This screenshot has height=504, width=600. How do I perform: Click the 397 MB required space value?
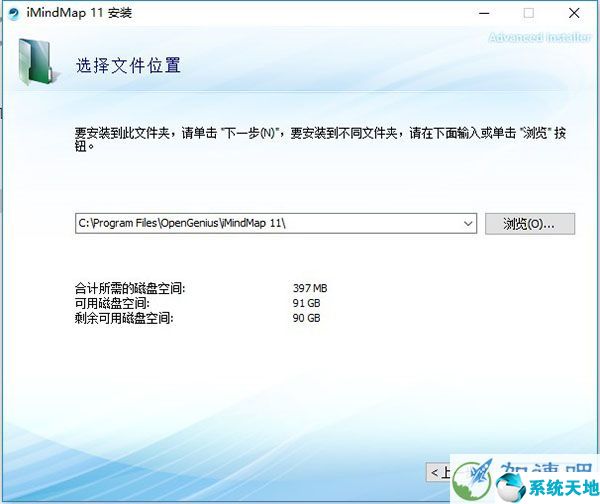tap(310, 288)
